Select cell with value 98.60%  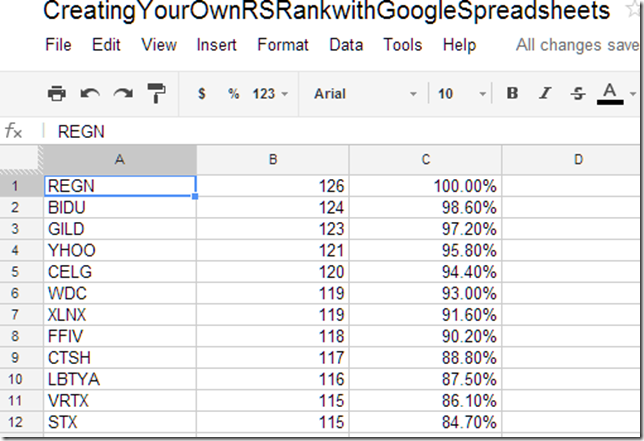(x=426, y=207)
